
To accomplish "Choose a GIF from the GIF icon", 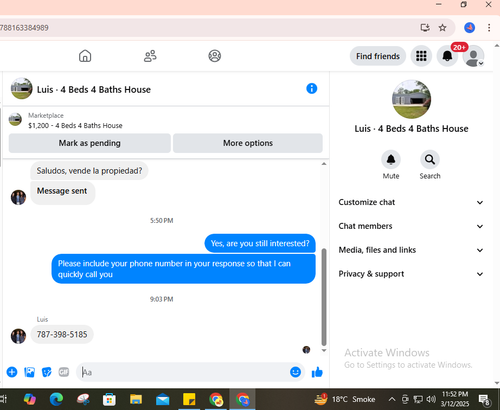I will 64,372.
